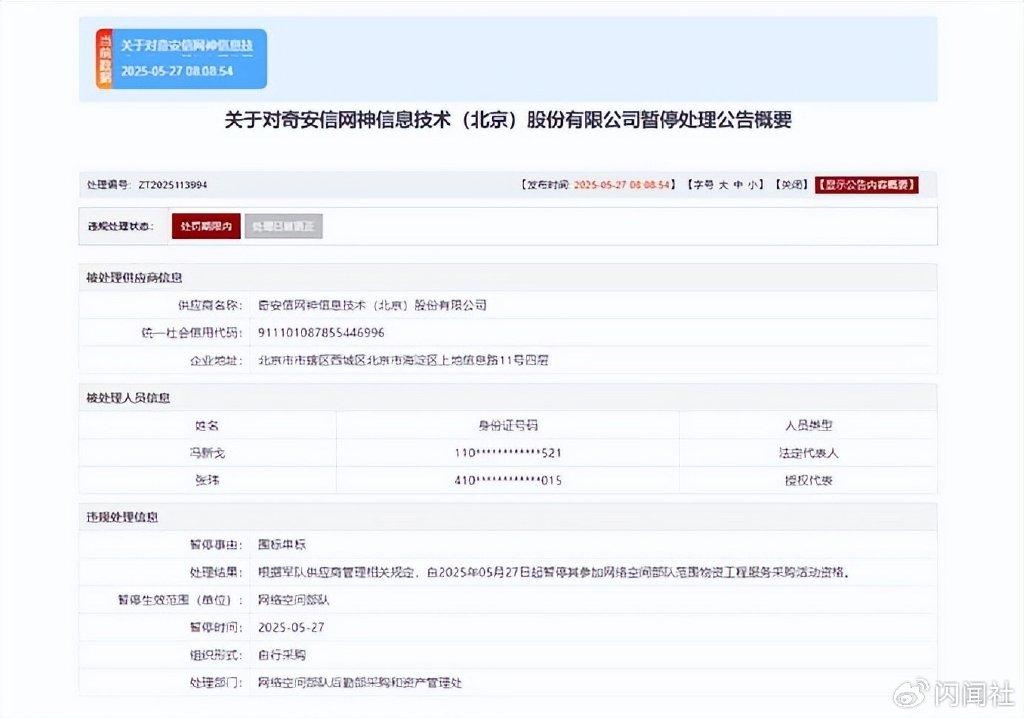
Task: Click the first name cell in the 法定代表人 row
Action: [207, 453]
